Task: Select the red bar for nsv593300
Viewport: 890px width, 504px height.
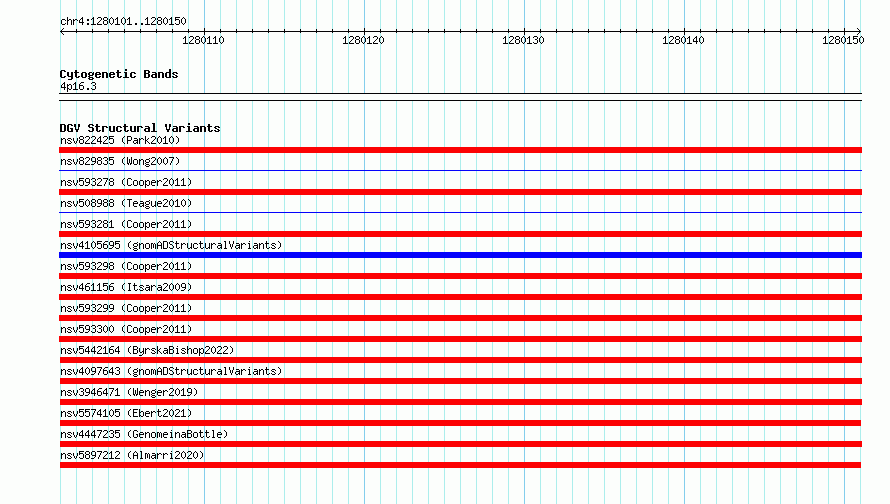Action: coord(460,339)
